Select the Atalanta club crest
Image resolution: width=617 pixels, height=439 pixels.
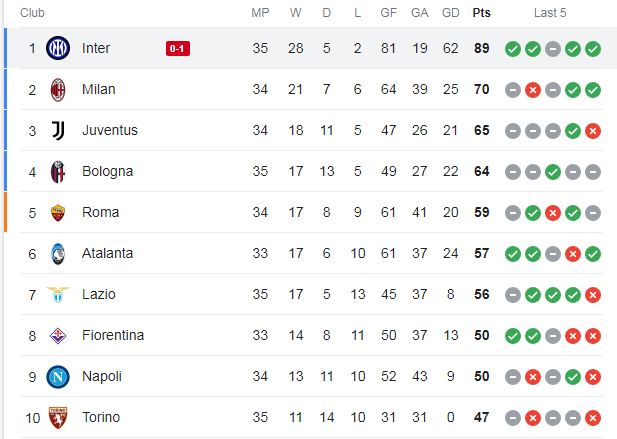[x=58, y=254]
